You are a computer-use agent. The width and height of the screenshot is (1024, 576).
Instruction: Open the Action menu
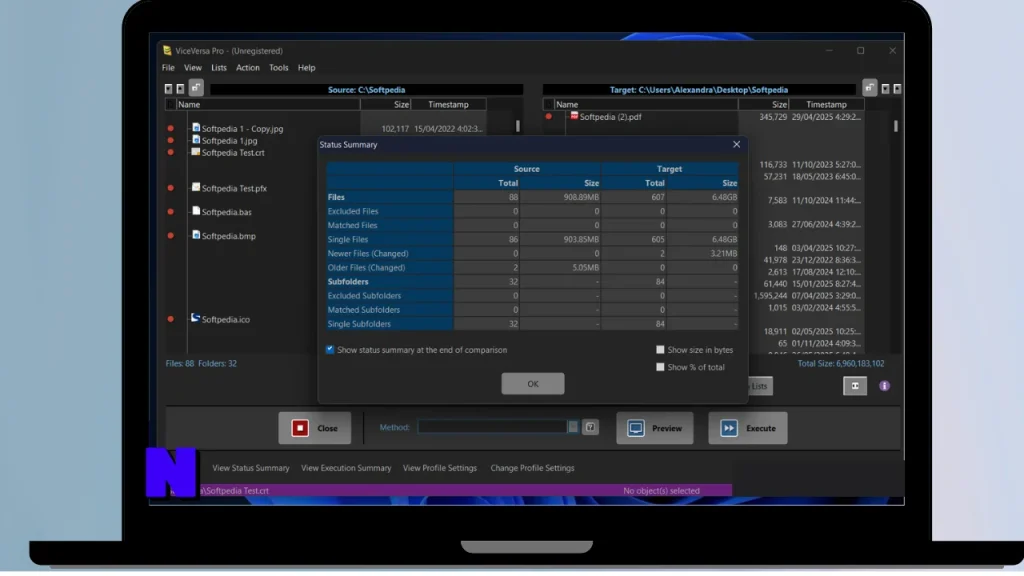(248, 67)
